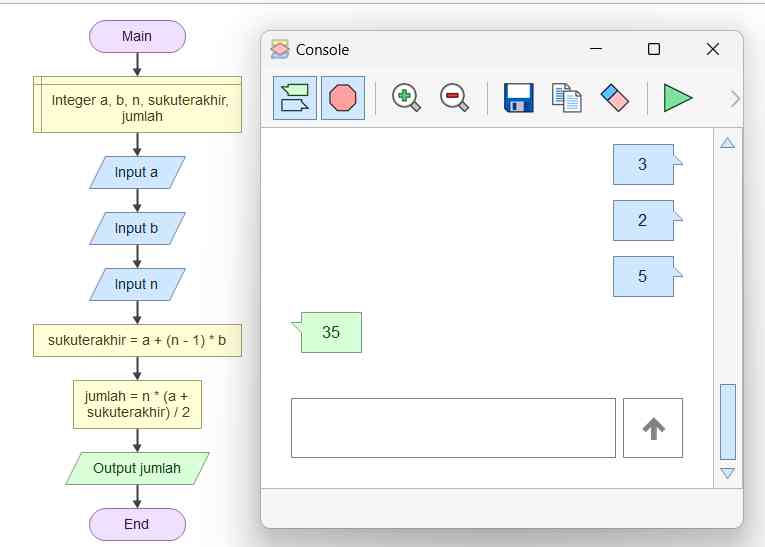Select the Input a shape
The image size is (765, 547).
[x=137, y=172]
